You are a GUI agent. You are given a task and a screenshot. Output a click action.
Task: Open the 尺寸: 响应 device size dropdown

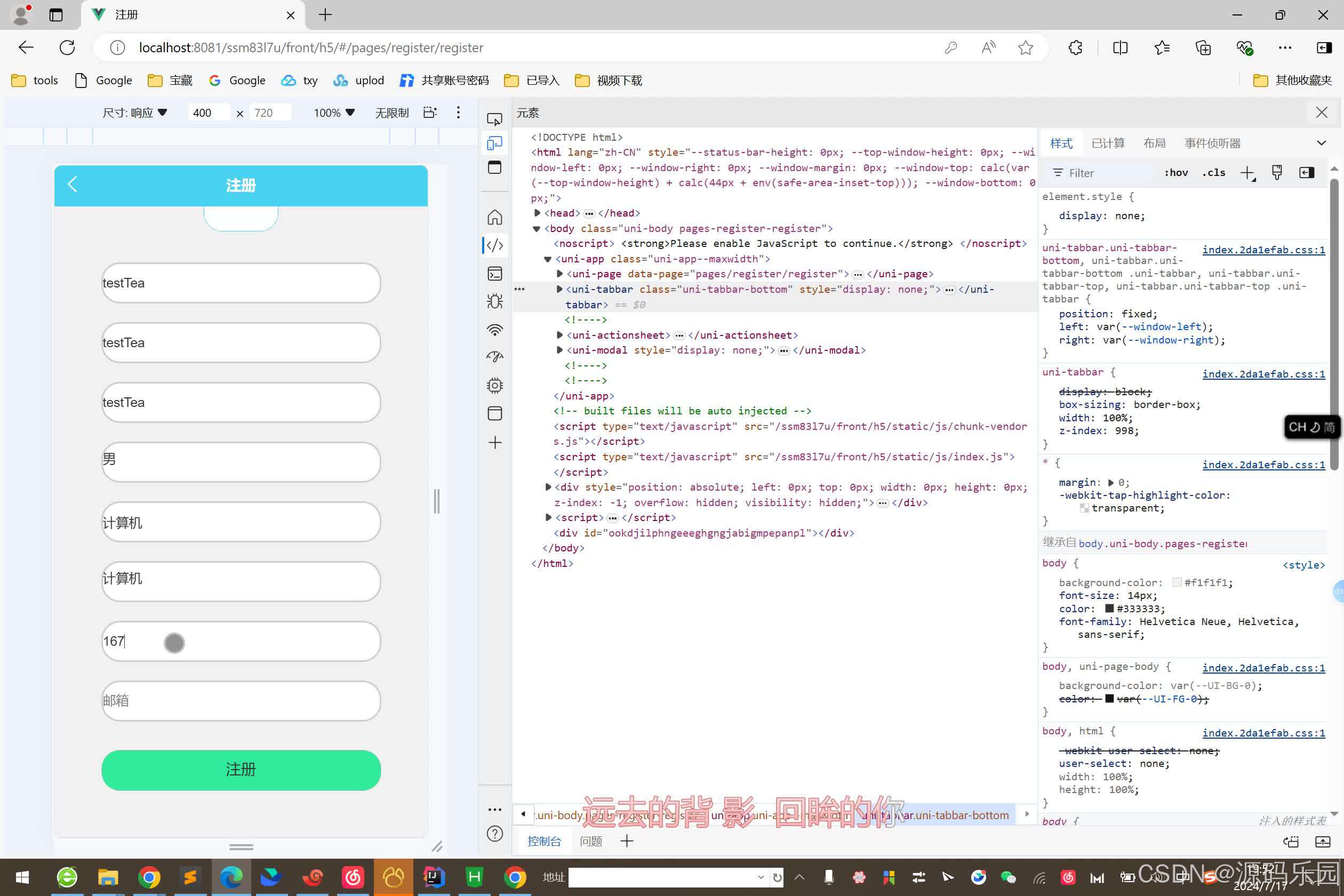(x=135, y=113)
